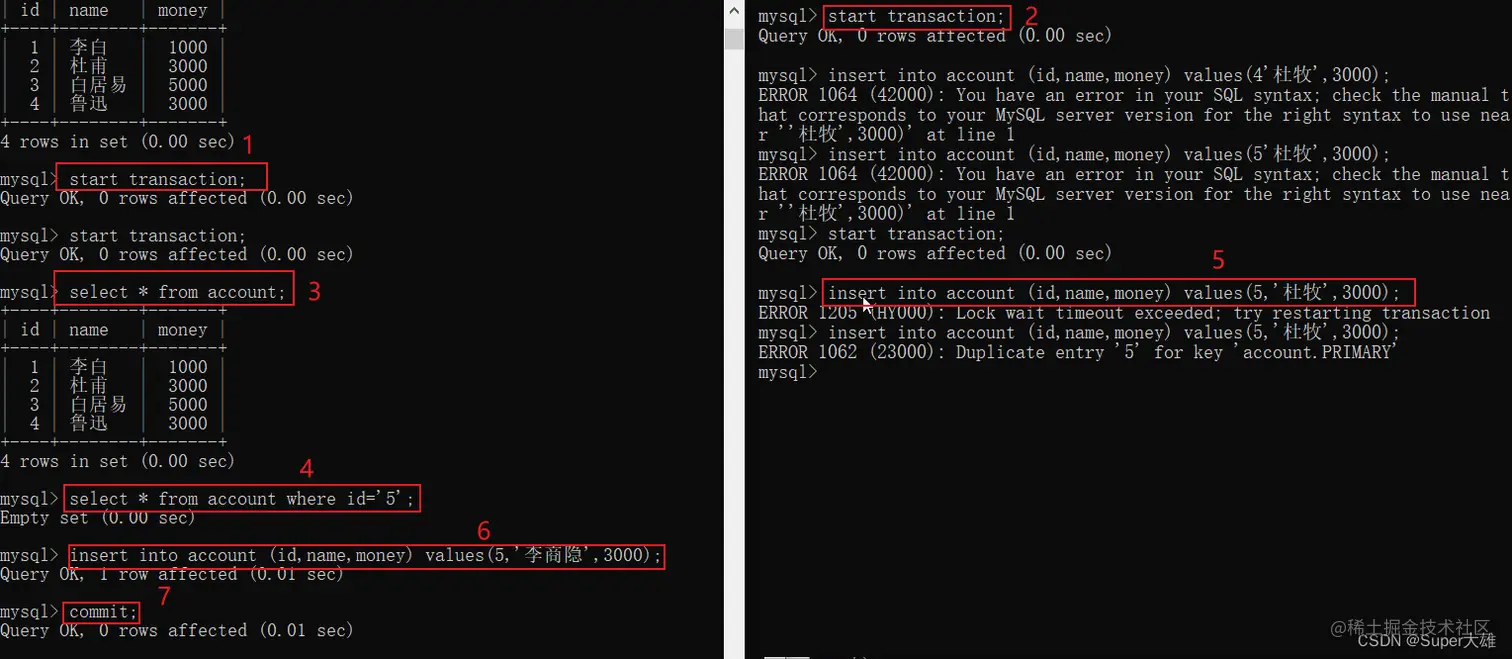Viewport: 1512px width, 659px height.
Task: Click the scrollbar up arrow in right terminal
Action: pyautogui.click(x=735, y=14)
